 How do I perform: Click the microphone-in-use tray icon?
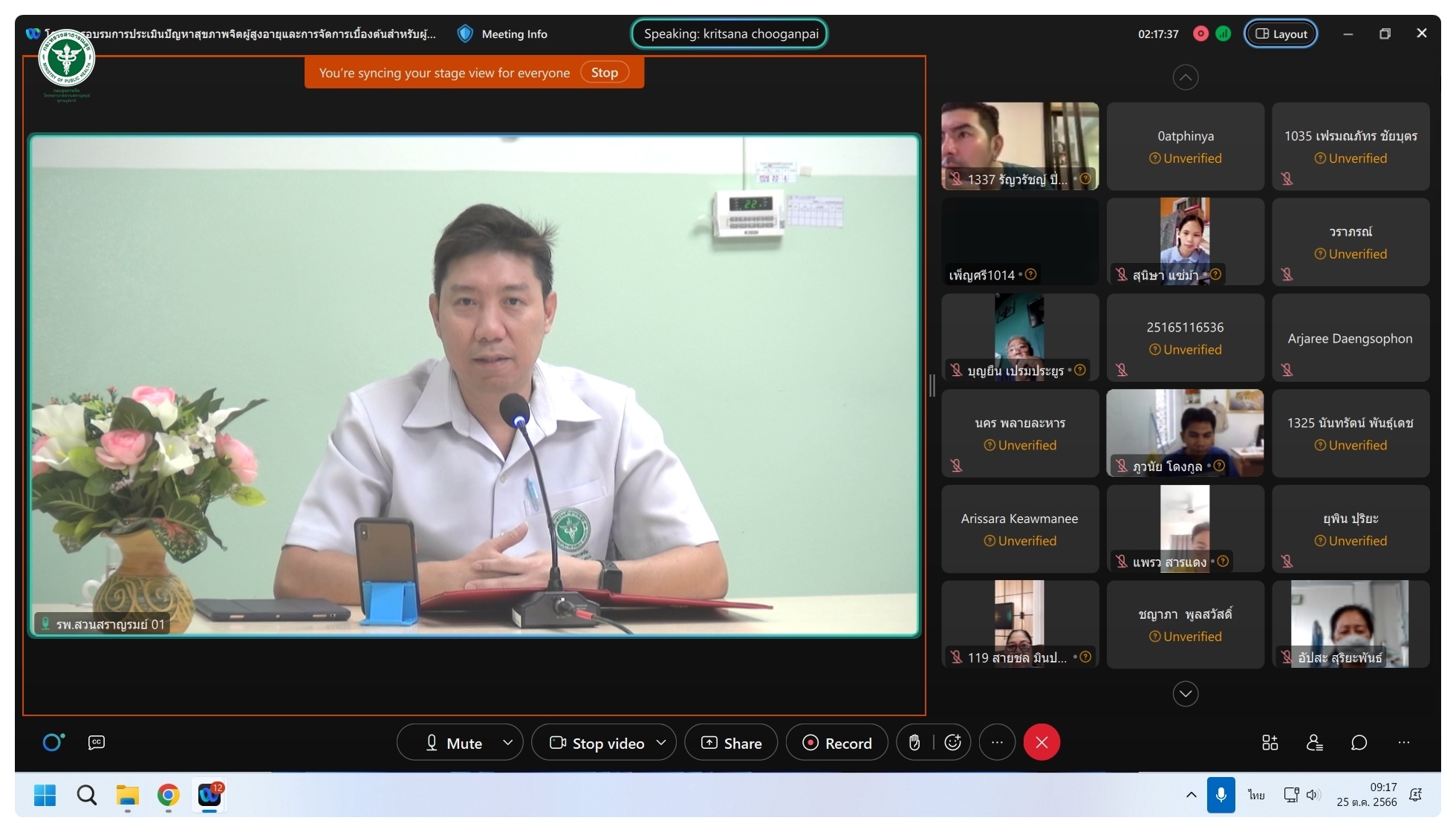tap(1221, 795)
